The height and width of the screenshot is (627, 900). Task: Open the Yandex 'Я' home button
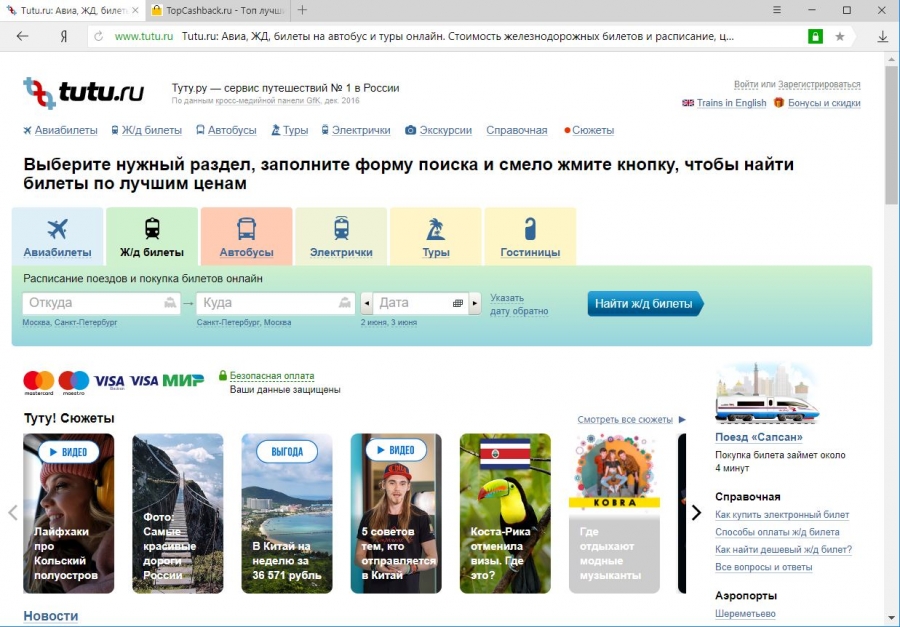pos(64,37)
